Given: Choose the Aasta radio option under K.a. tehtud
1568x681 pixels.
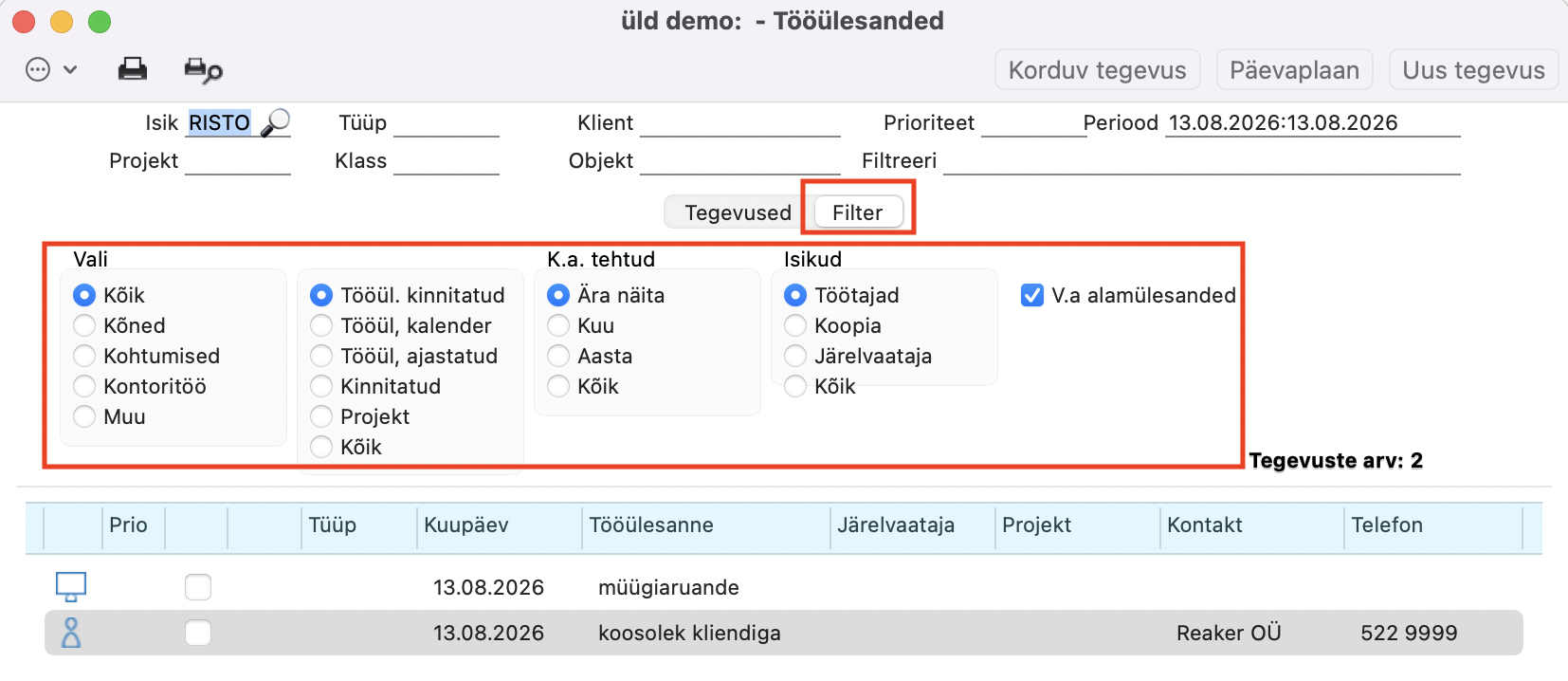Looking at the screenshot, I should click(558, 356).
